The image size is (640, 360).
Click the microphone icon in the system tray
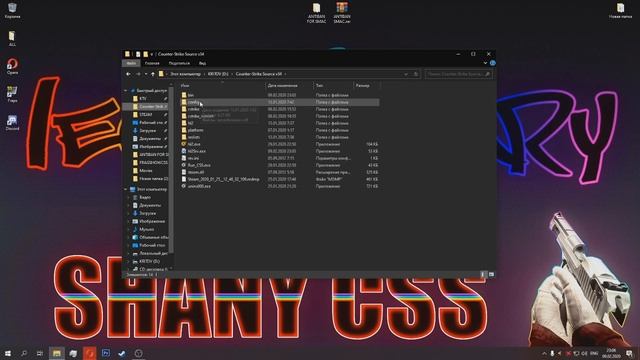[x=552, y=353]
